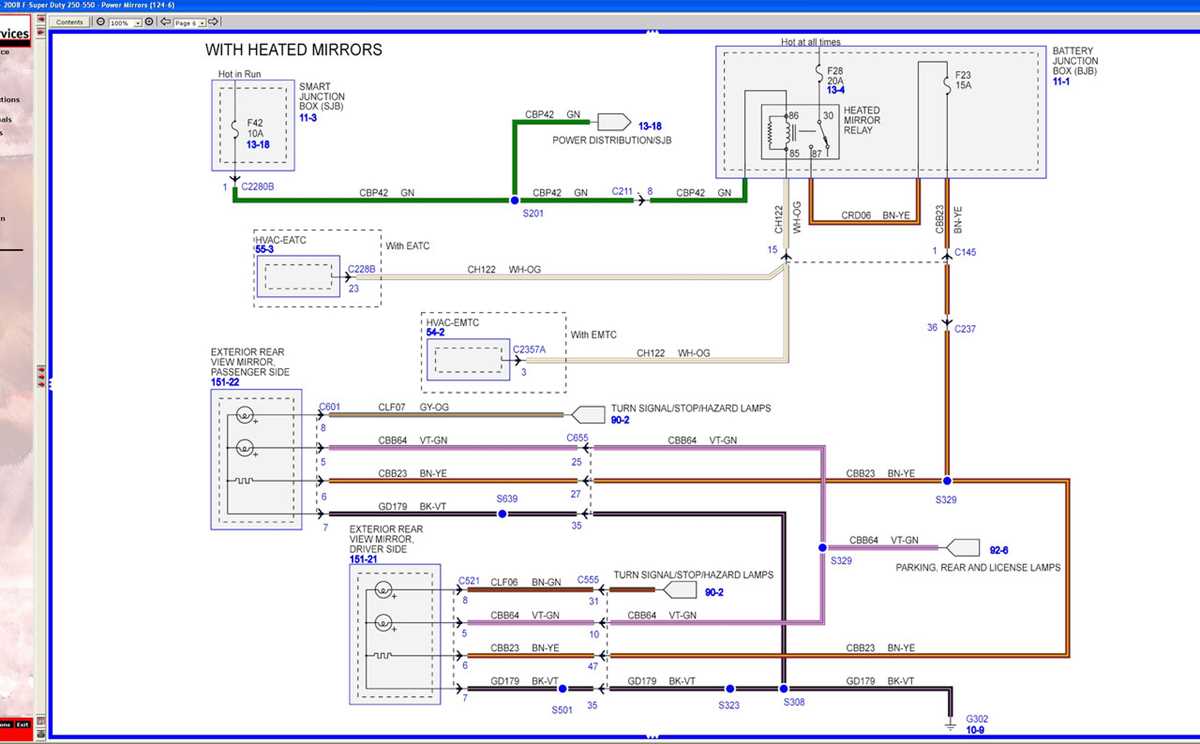
Task: Click fuse label F23 15A
Action: pos(963,79)
